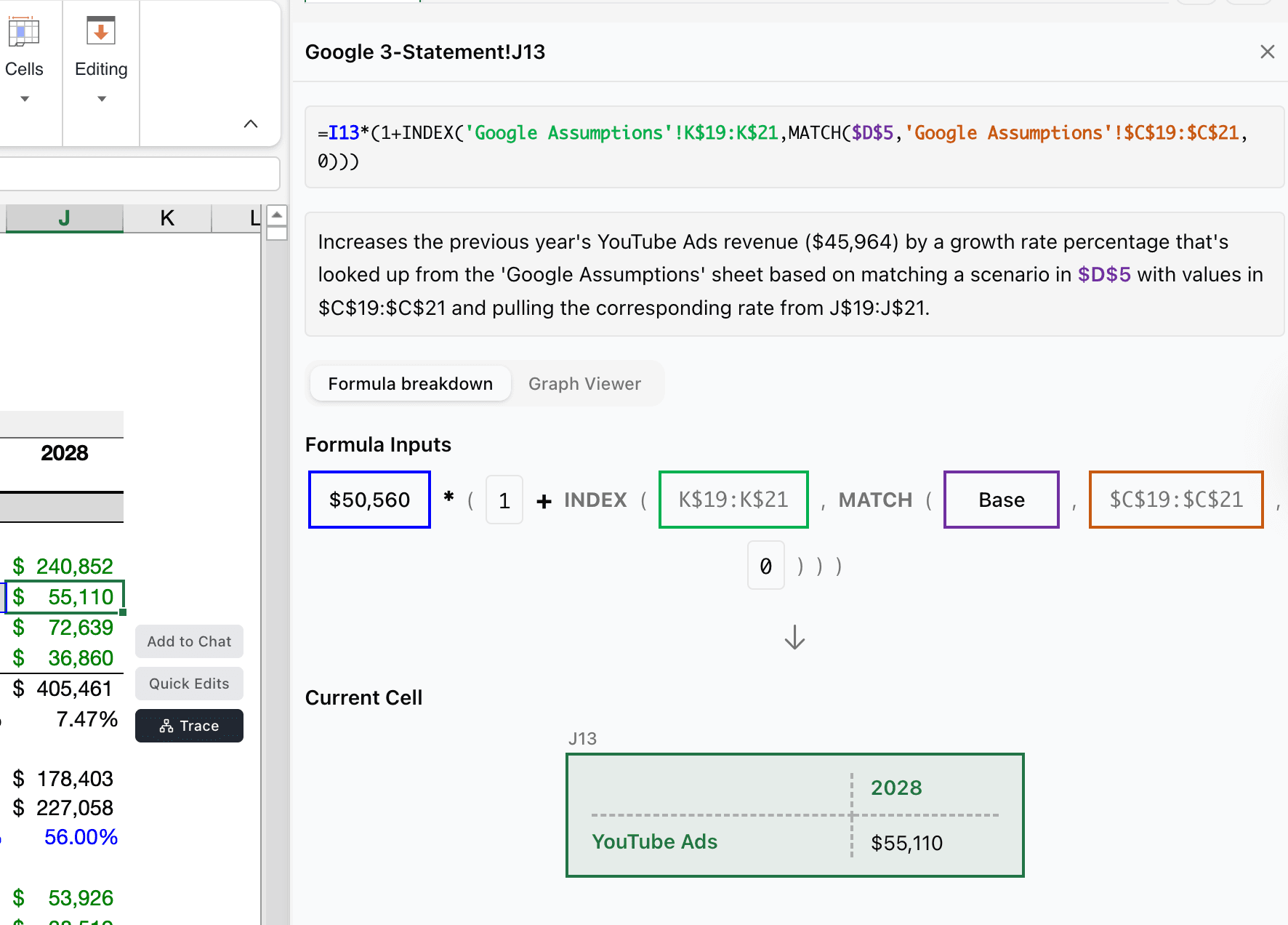Screen dimensions: 1288x925
Task: Collapse the ribbon with the chevron
Action: pyautogui.click(x=251, y=124)
